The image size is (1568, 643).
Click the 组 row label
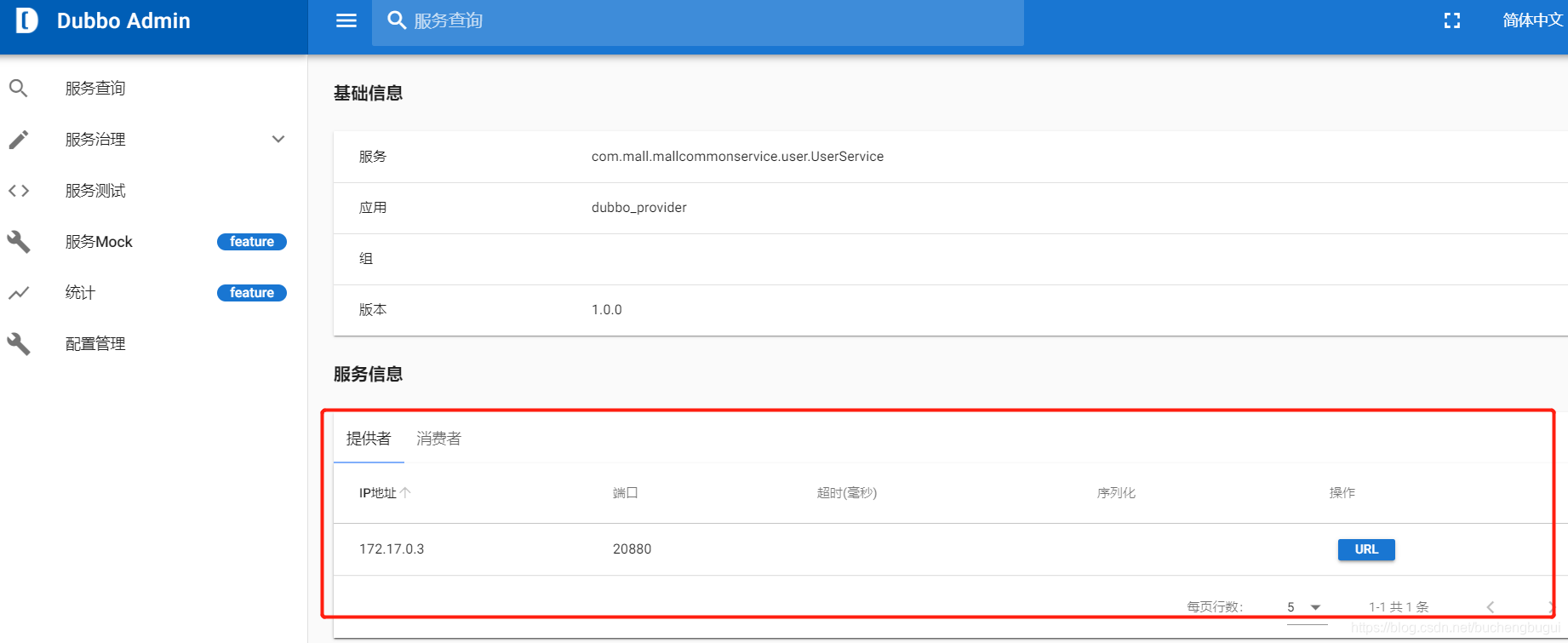point(366,259)
